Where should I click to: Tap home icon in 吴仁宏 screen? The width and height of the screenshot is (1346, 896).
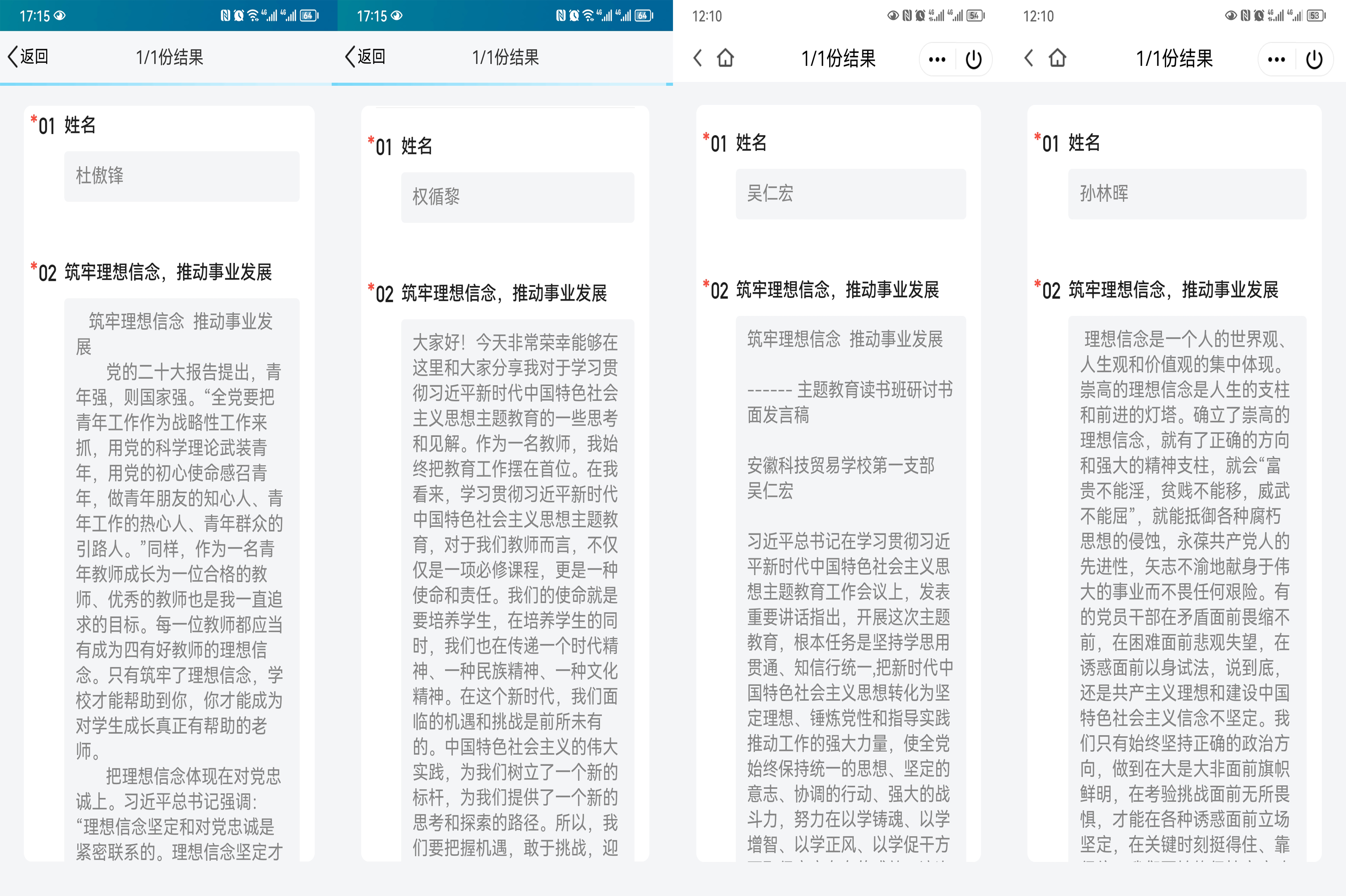click(x=725, y=58)
